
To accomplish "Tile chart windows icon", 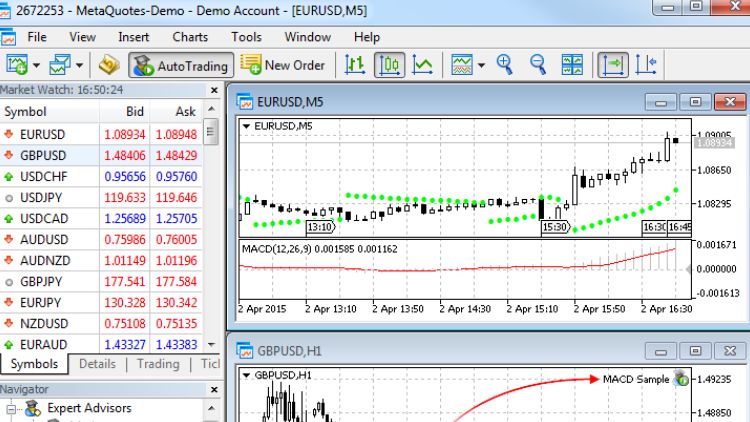I will coord(572,65).
